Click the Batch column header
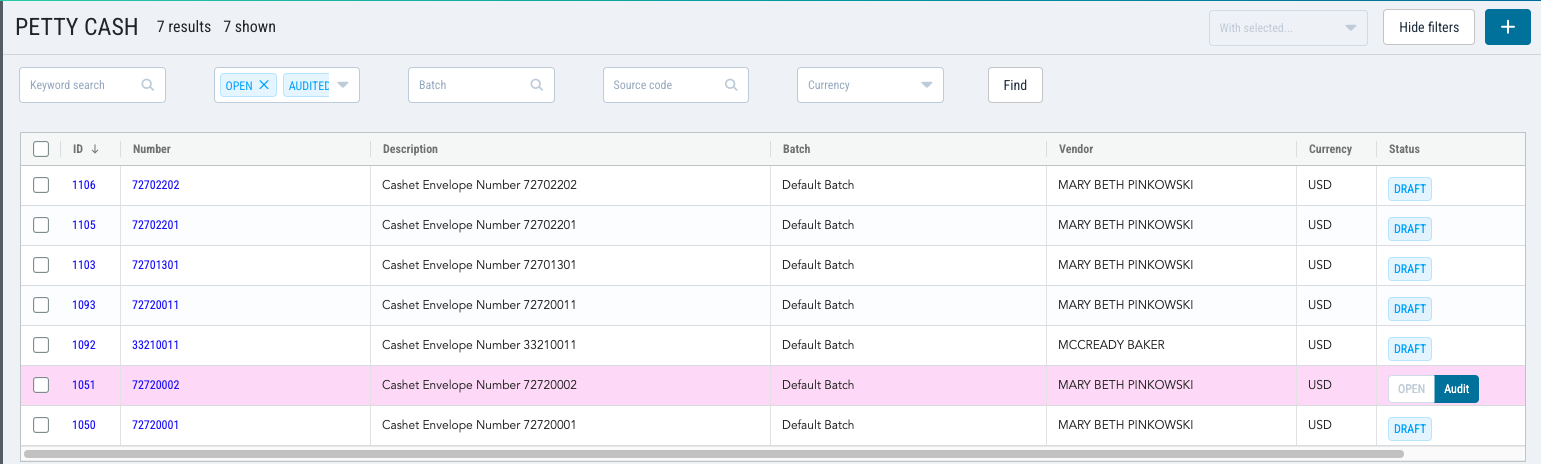 point(796,149)
